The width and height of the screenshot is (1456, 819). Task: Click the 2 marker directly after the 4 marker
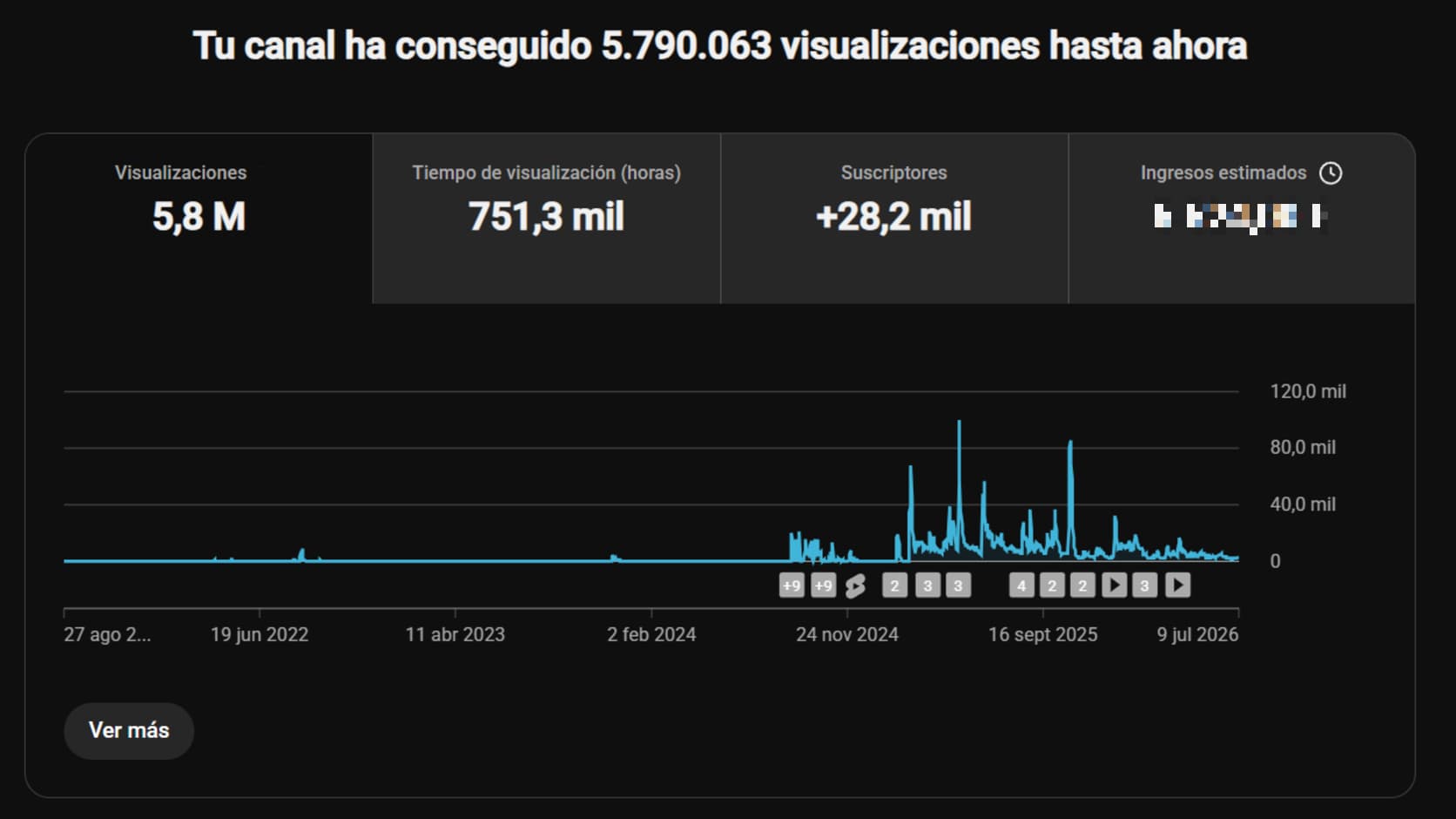pyautogui.click(x=1052, y=585)
